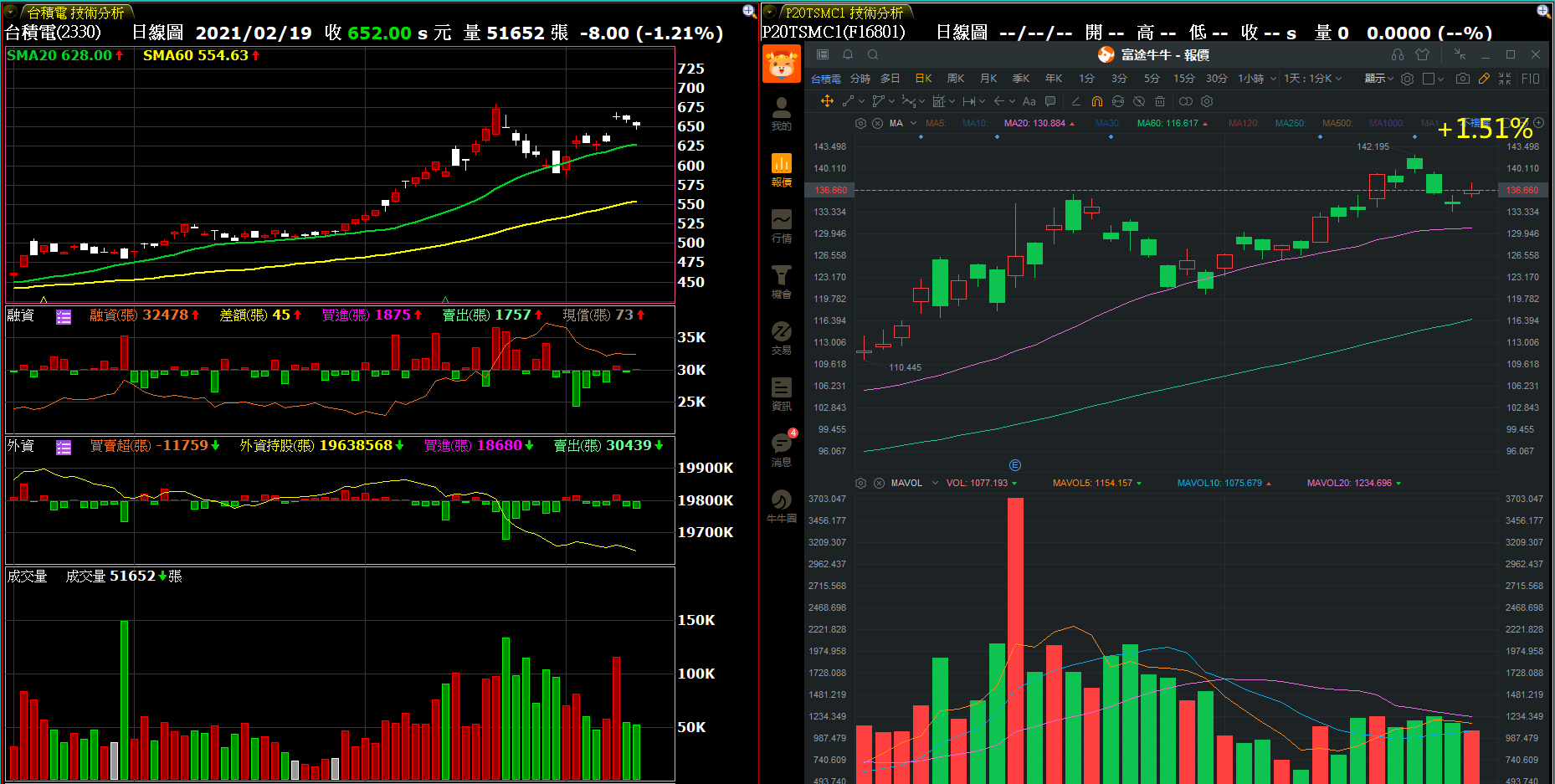This screenshot has height=784, width=1555.
Task: Click the Futu bull mascot logo
Action: coord(781,64)
